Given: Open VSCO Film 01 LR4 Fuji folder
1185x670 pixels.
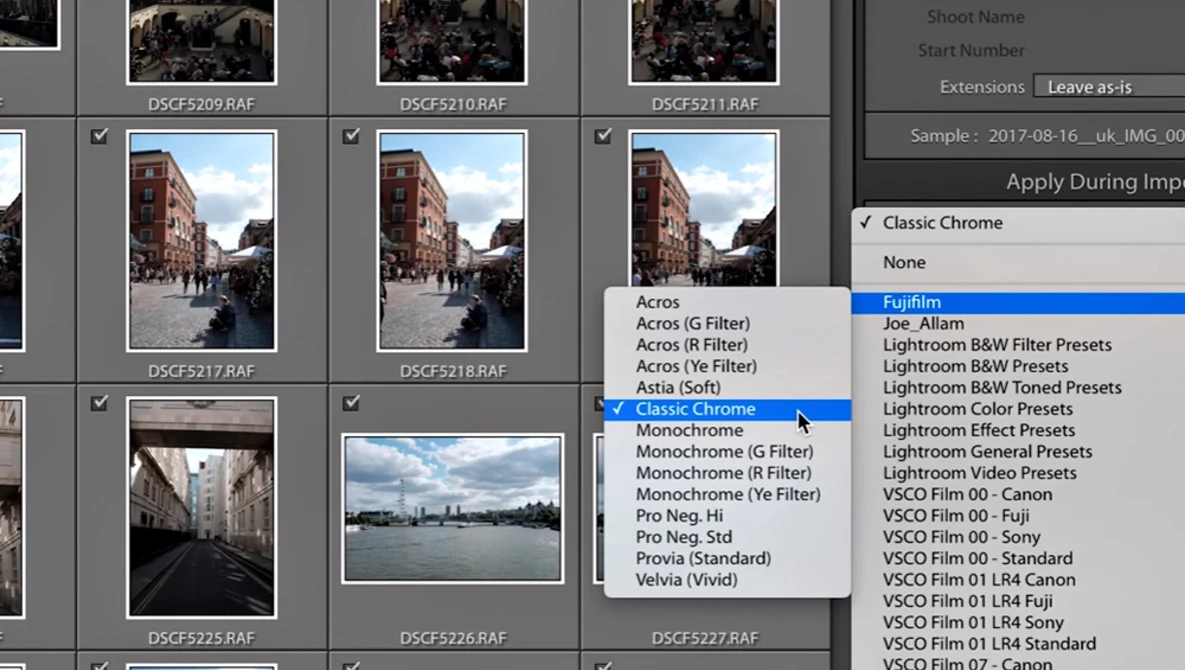Looking at the screenshot, I should [x=1018, y=601].
